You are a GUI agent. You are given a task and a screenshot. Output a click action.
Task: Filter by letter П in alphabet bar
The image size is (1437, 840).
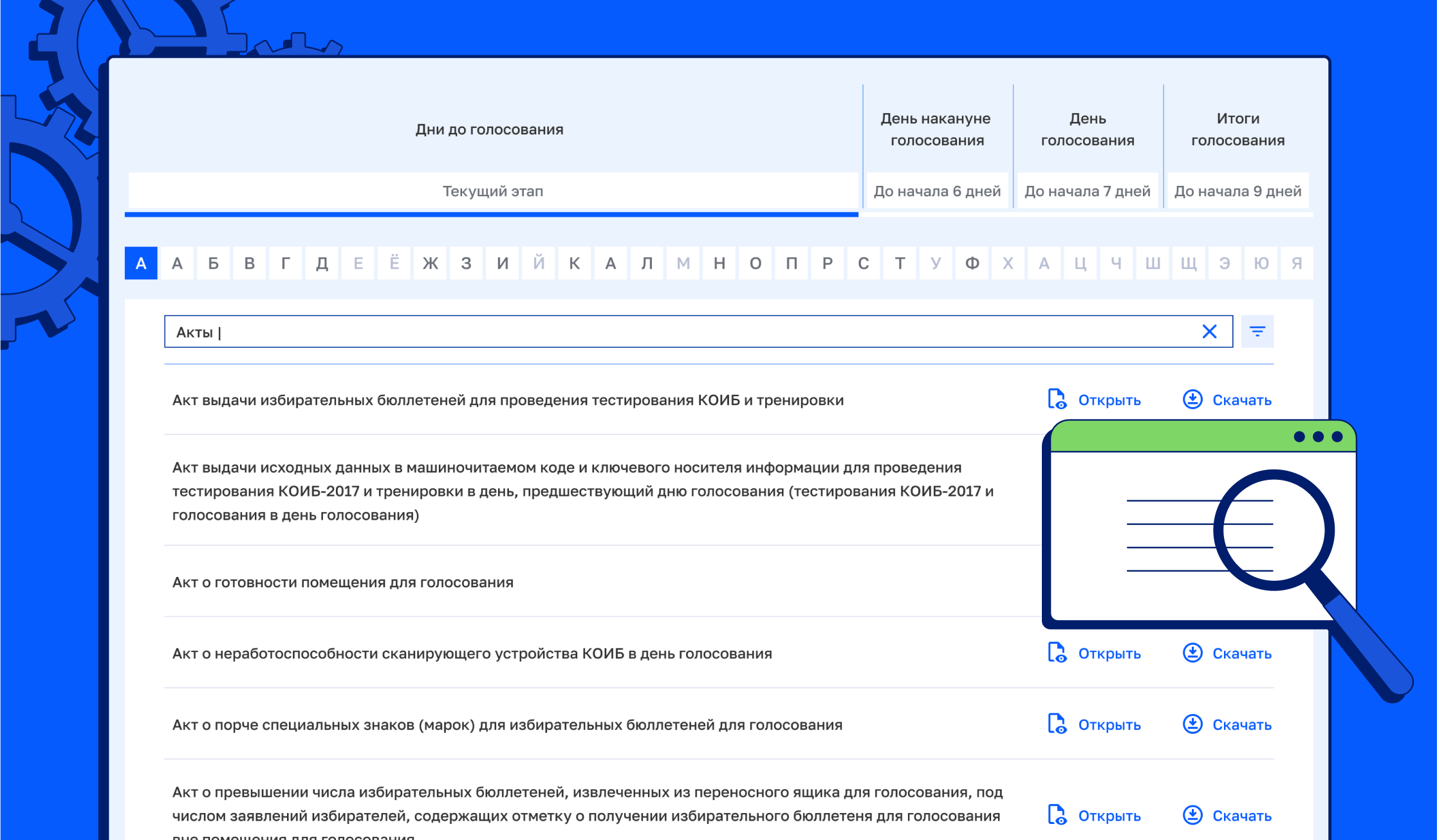(x=792, y=263)
